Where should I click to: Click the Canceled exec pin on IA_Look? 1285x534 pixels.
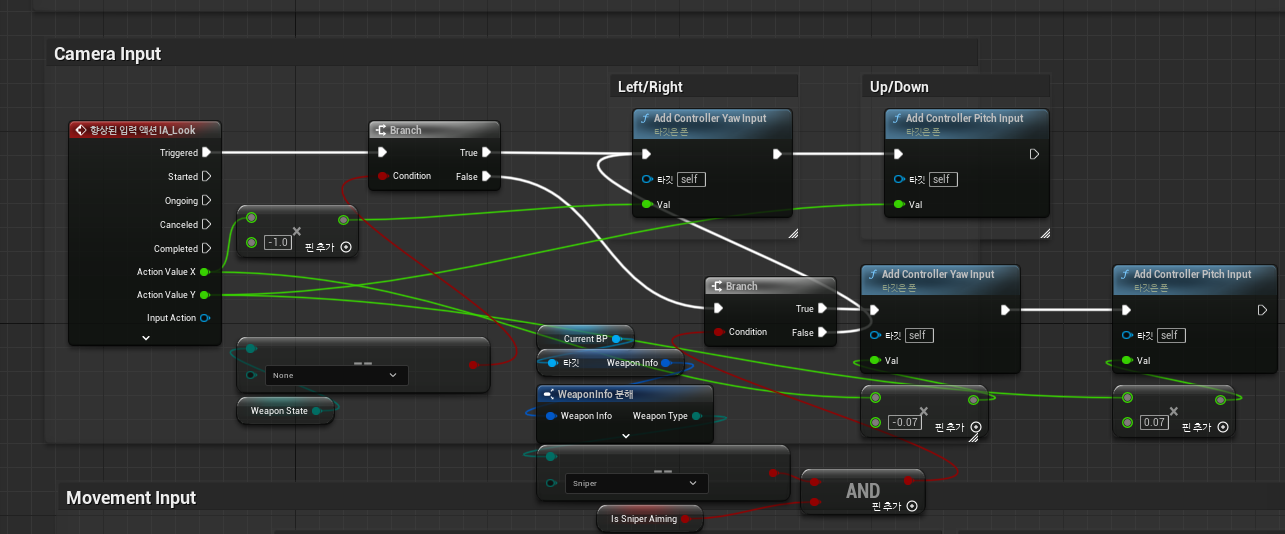[206, 224]
